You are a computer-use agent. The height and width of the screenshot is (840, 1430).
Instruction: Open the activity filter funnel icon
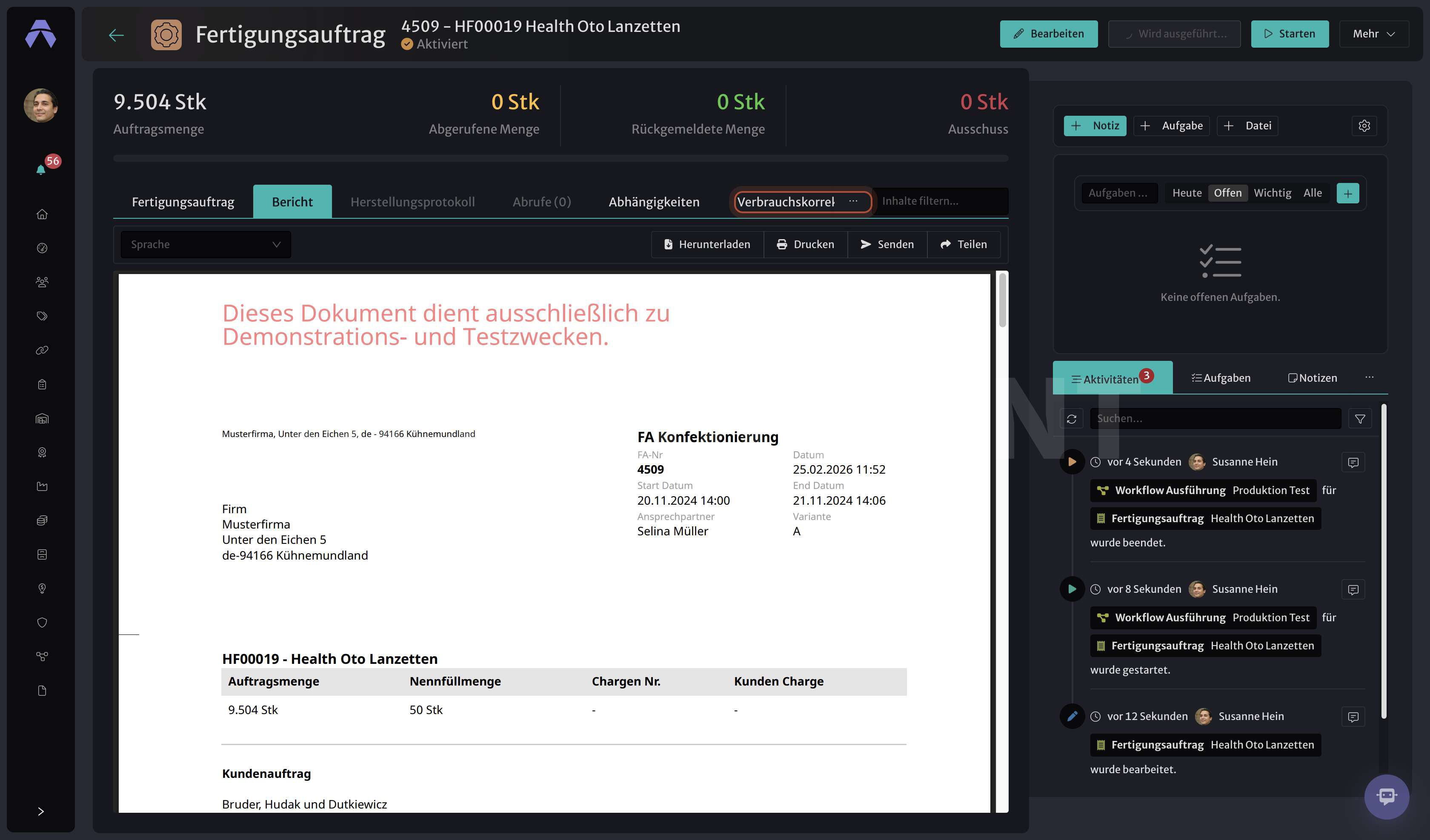click(x=1360, y=419)
